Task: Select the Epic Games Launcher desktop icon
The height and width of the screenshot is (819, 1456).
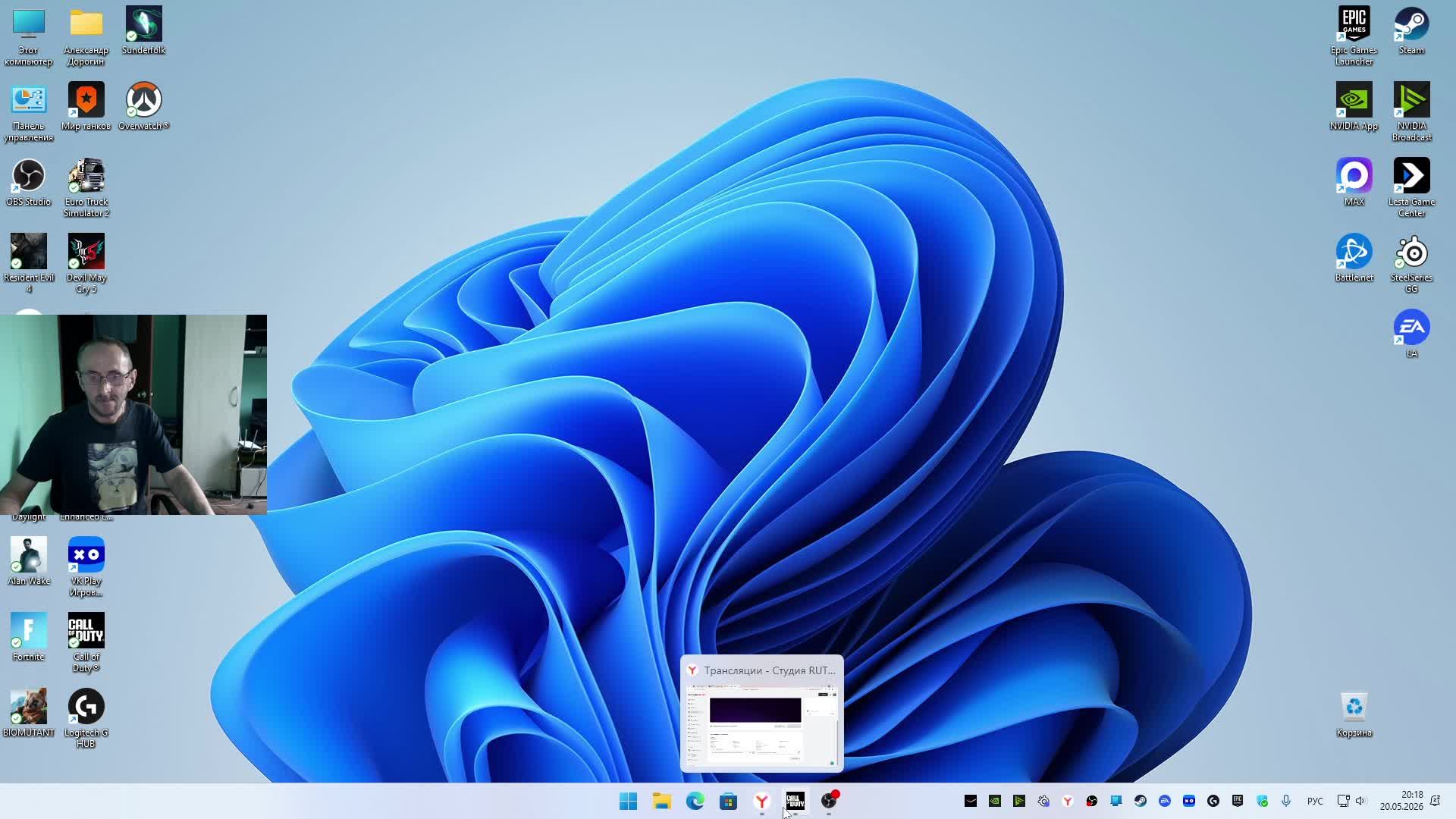Action: point(1354,36)
